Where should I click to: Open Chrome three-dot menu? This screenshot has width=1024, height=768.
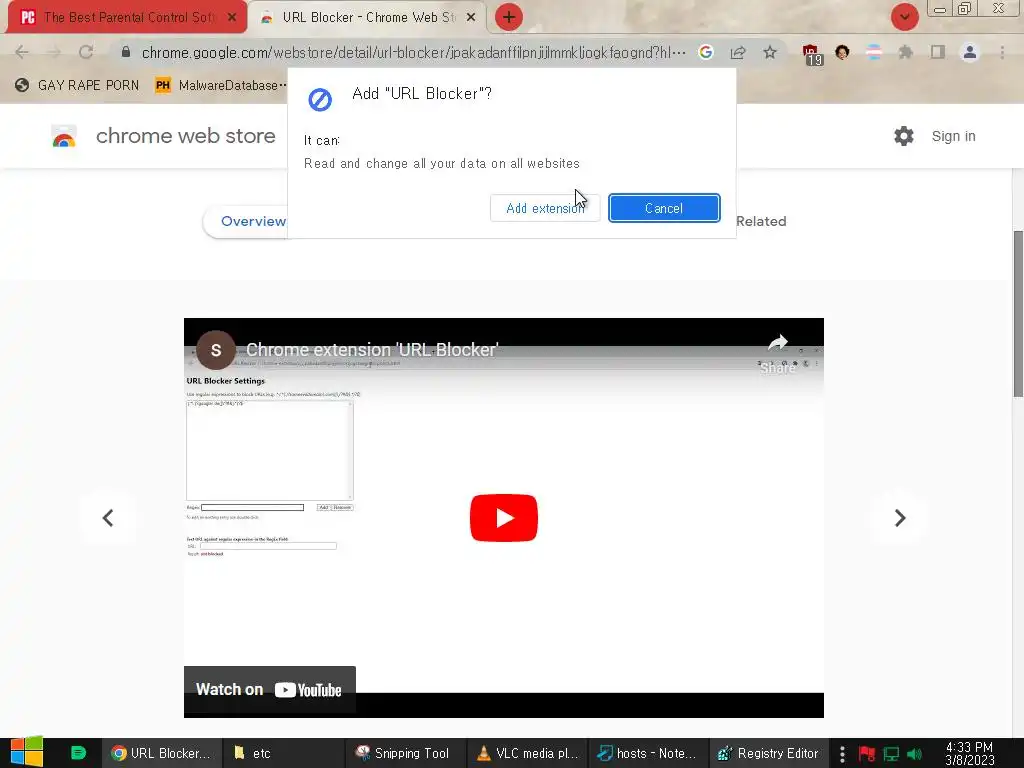pos(1002,52)
